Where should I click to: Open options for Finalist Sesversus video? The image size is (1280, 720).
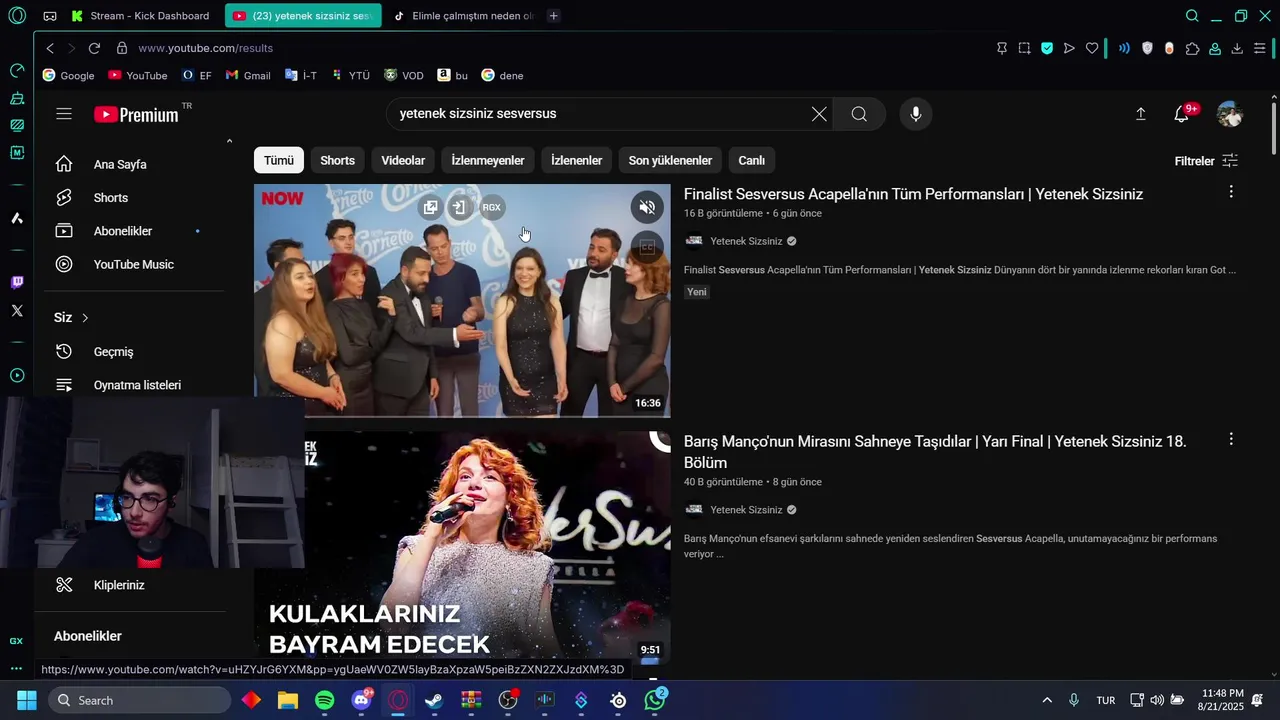(x=1231, y=191)
